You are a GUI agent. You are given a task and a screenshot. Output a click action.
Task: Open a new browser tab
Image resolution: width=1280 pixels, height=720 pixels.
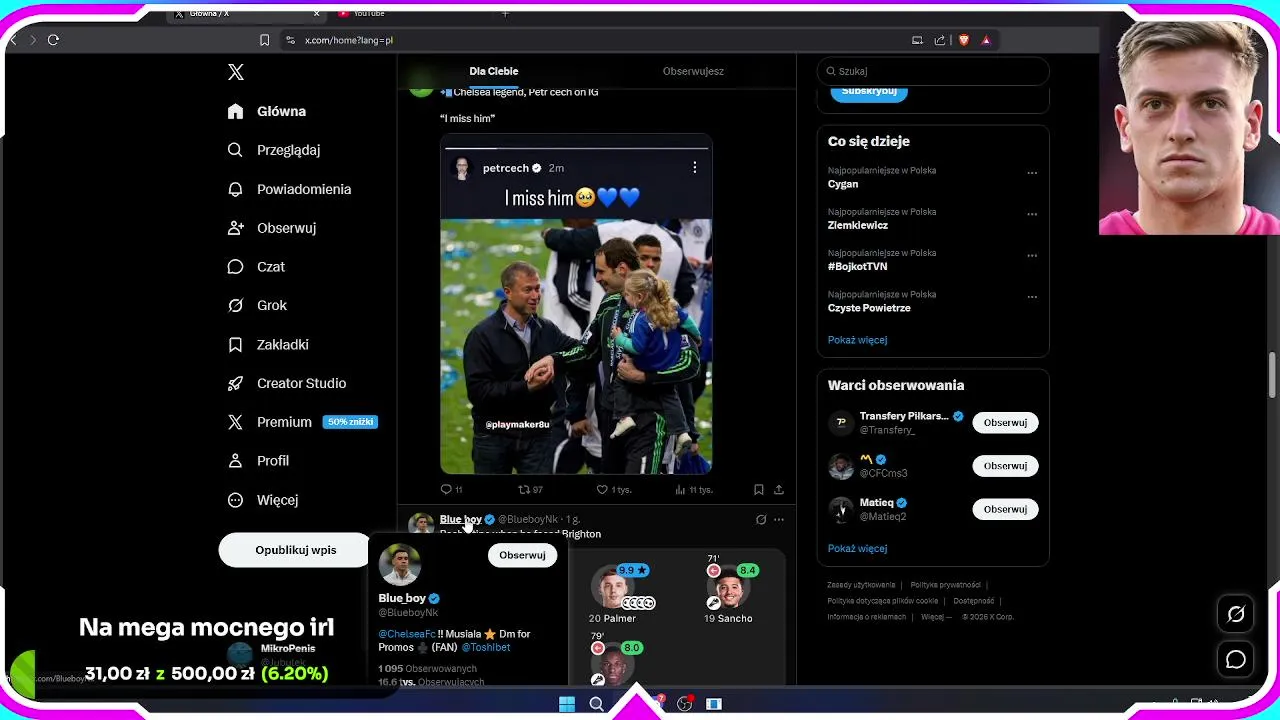point(505,14)
